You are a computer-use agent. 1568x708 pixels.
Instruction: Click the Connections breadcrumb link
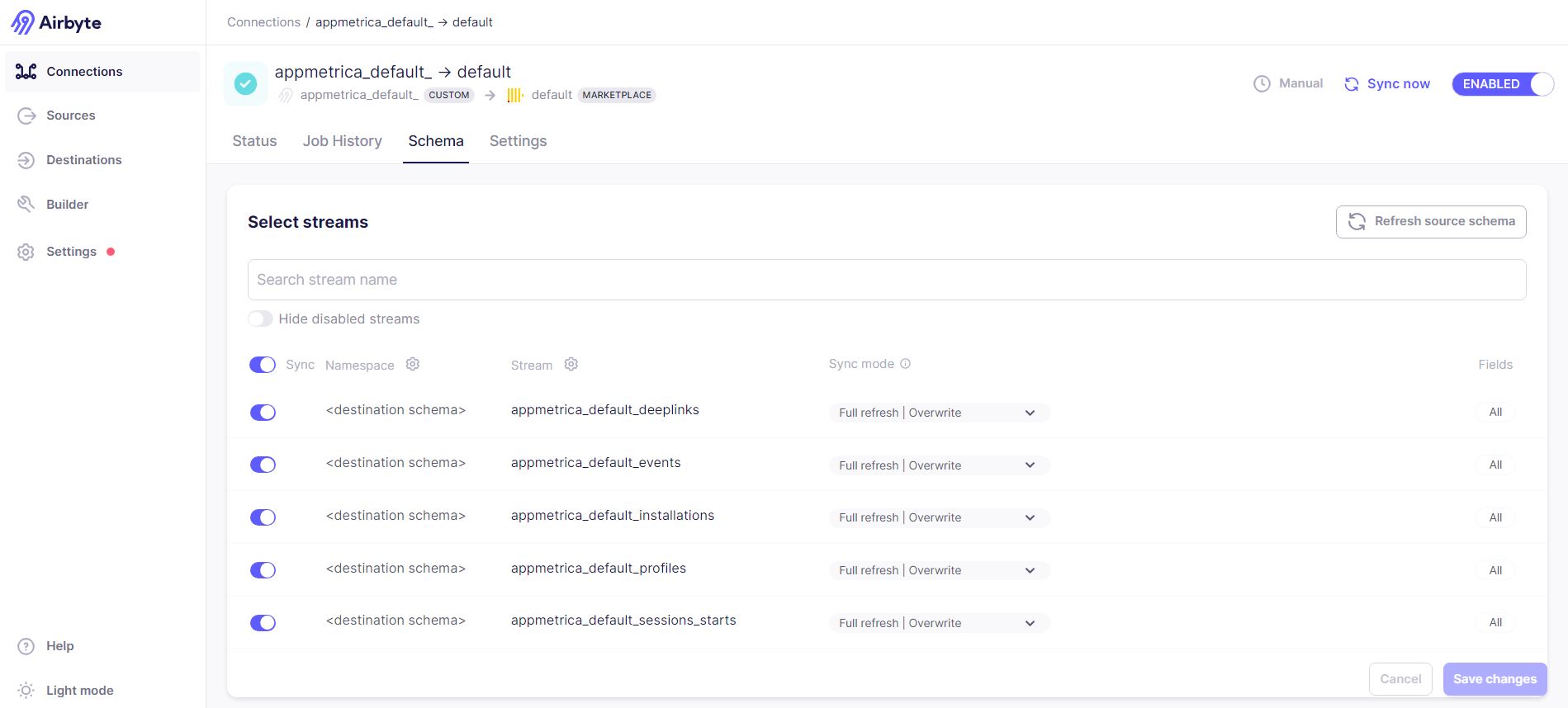tap(264, 22)
